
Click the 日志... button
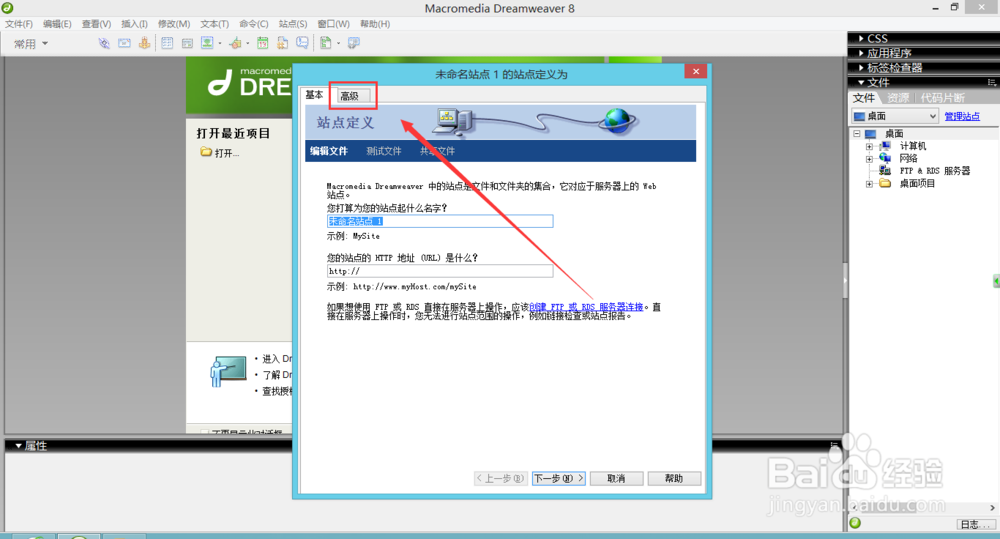coord(975,524)
